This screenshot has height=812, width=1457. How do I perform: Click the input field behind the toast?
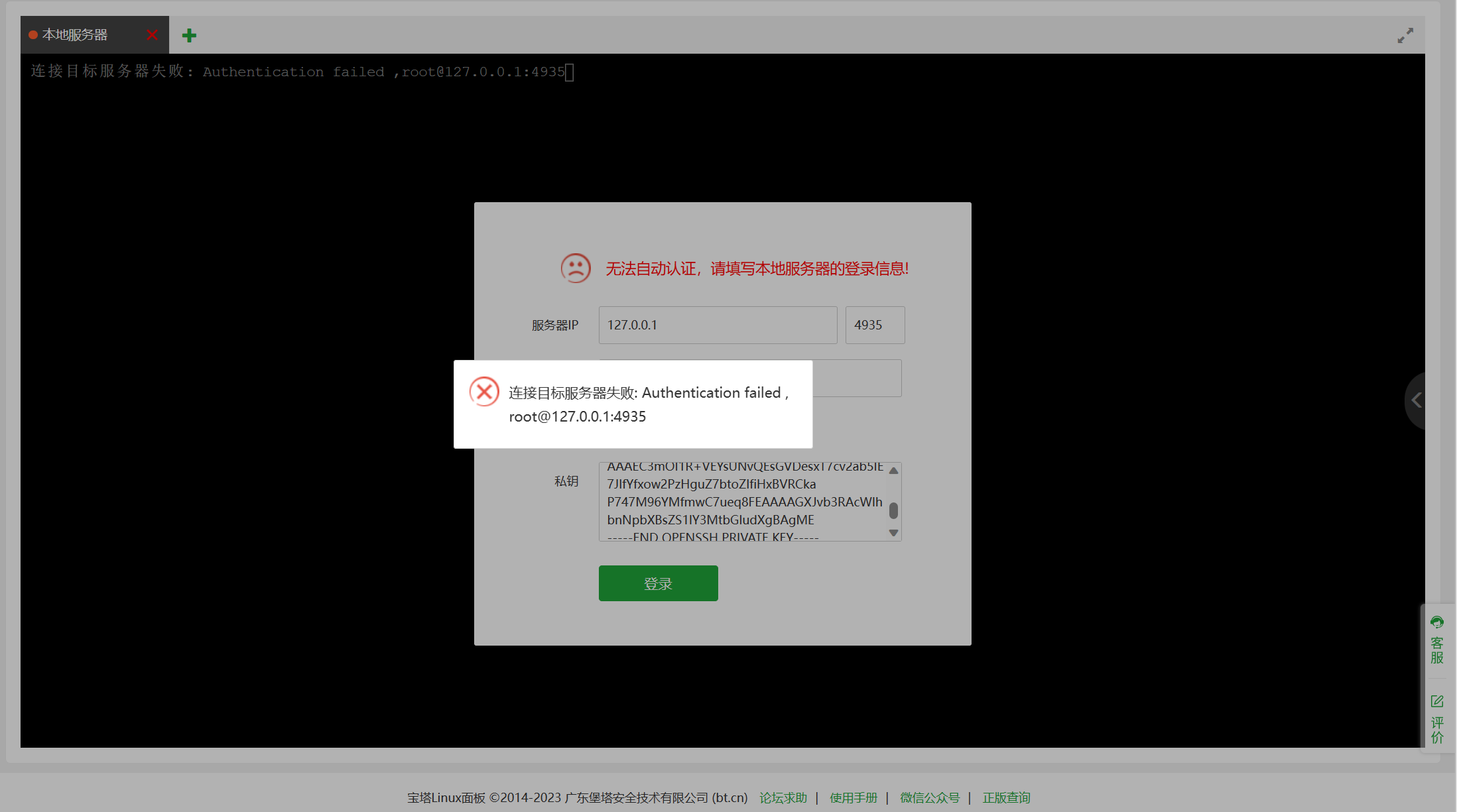[856, 378]
